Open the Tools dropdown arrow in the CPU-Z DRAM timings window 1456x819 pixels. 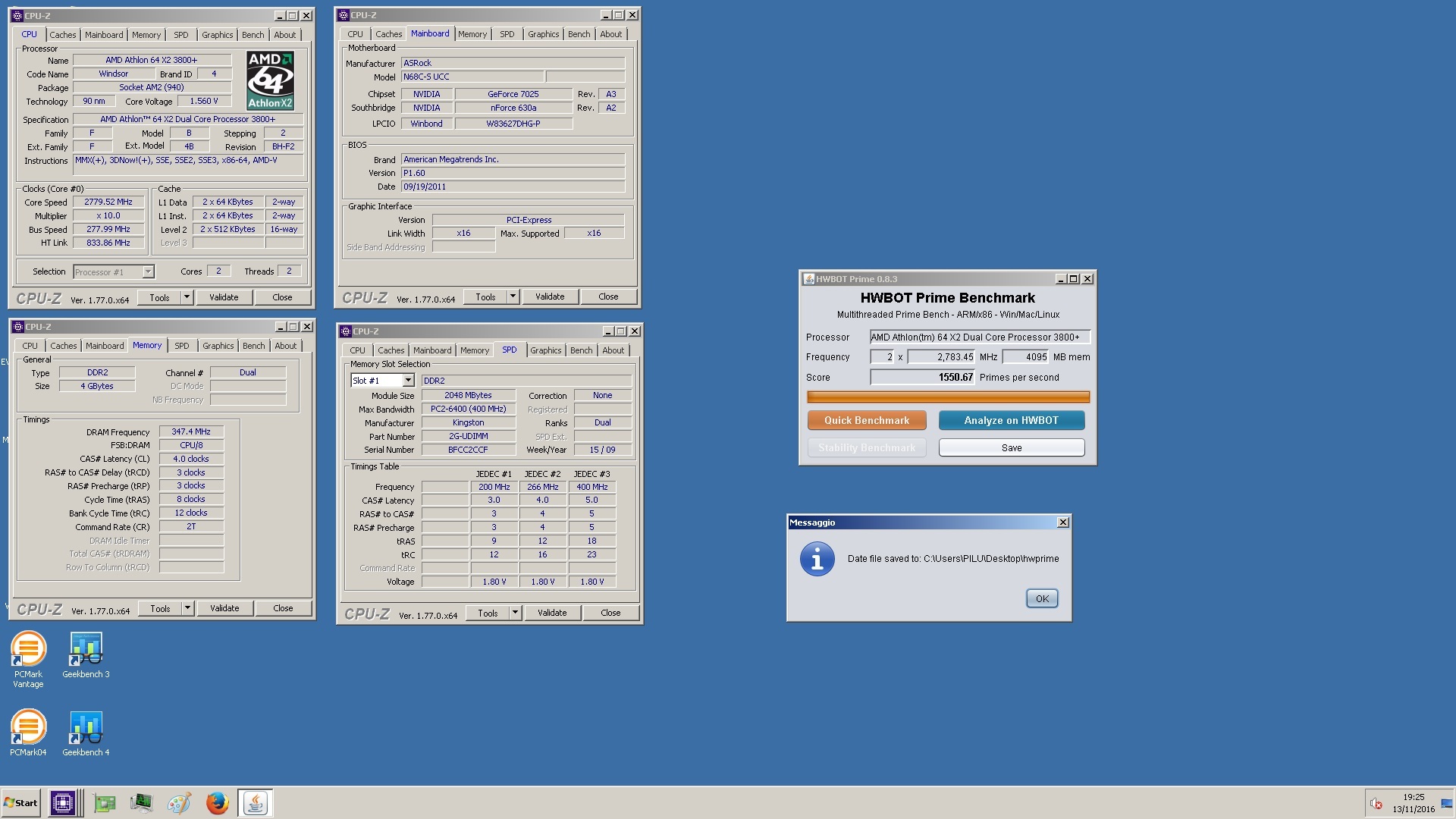click(187, 608)
